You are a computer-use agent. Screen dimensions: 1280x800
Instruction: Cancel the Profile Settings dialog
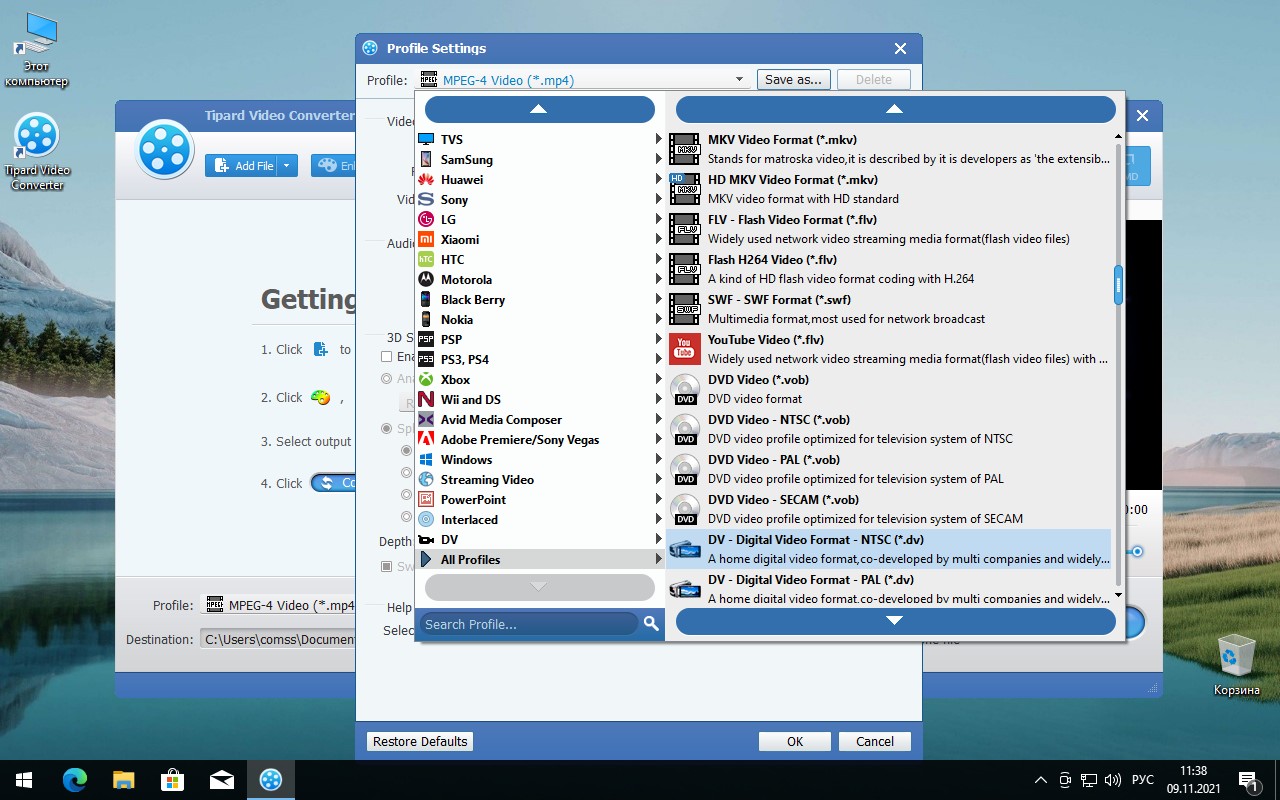(x=875, y=741)
